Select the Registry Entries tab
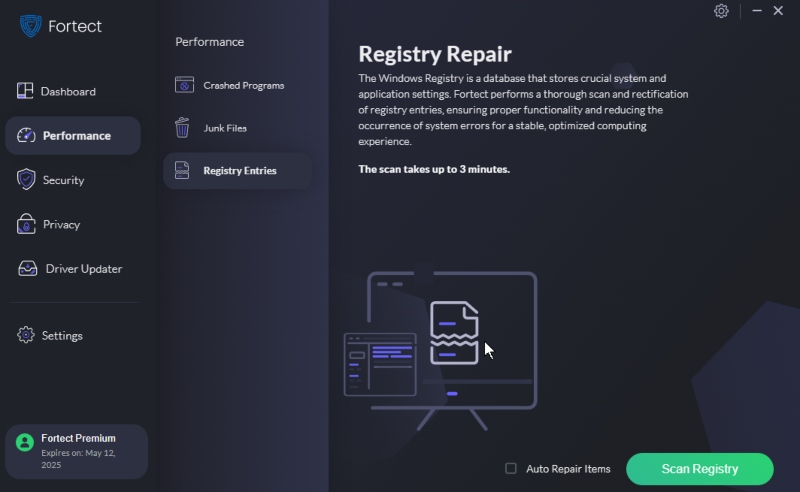 237,170
